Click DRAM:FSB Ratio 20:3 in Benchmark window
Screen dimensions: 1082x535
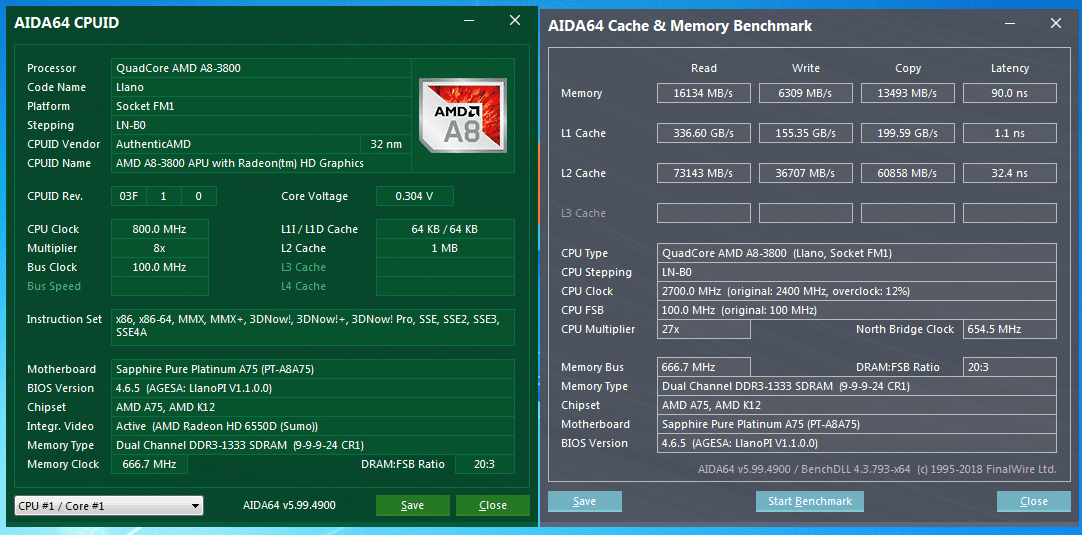click(x=1010, y=367)
